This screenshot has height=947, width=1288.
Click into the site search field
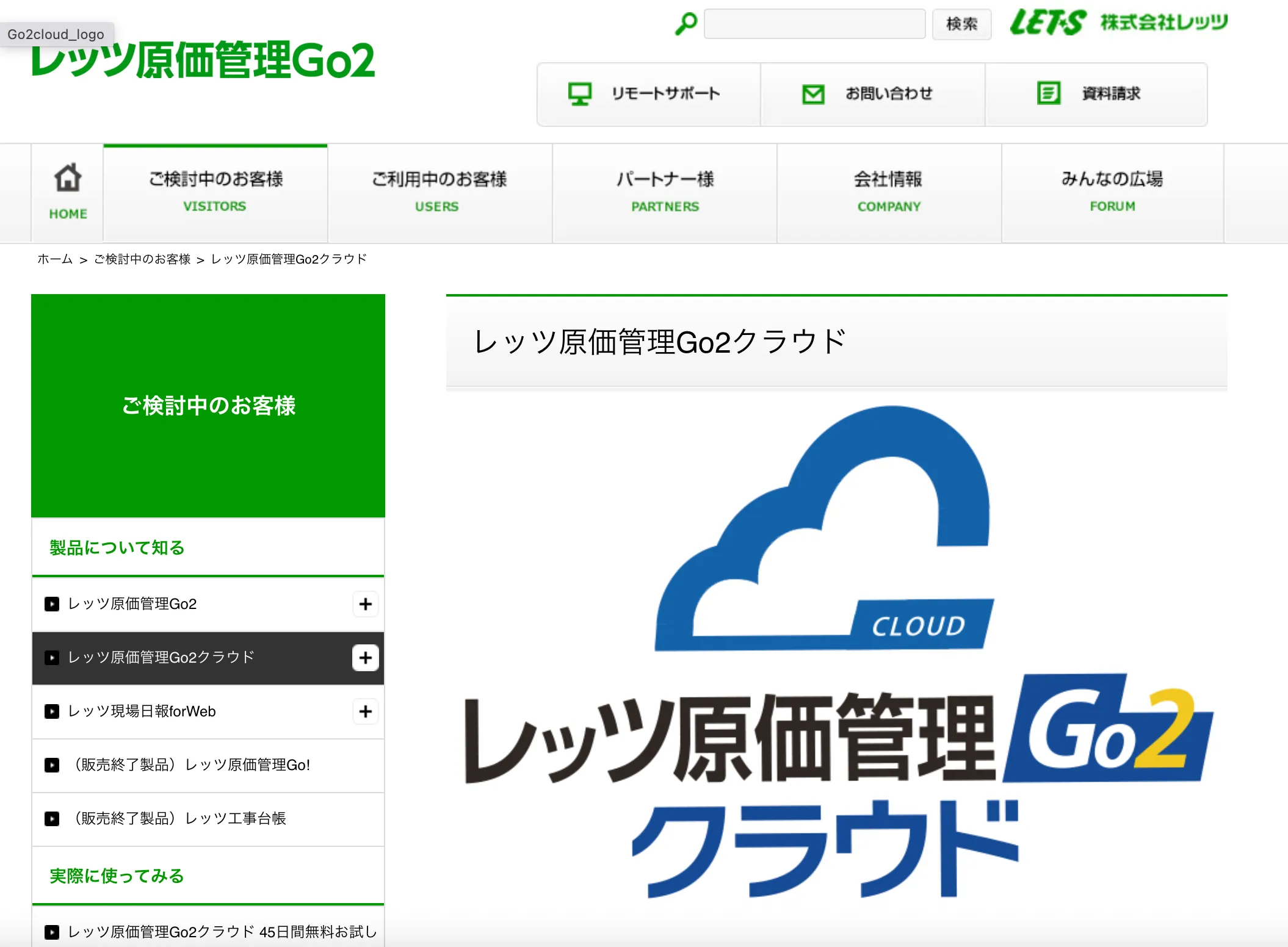pos(814,24)
